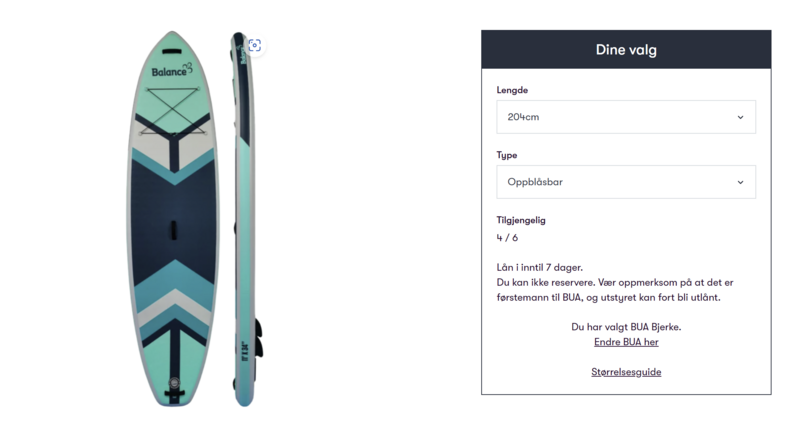Click the bungee cord cross on board nose

173,111
